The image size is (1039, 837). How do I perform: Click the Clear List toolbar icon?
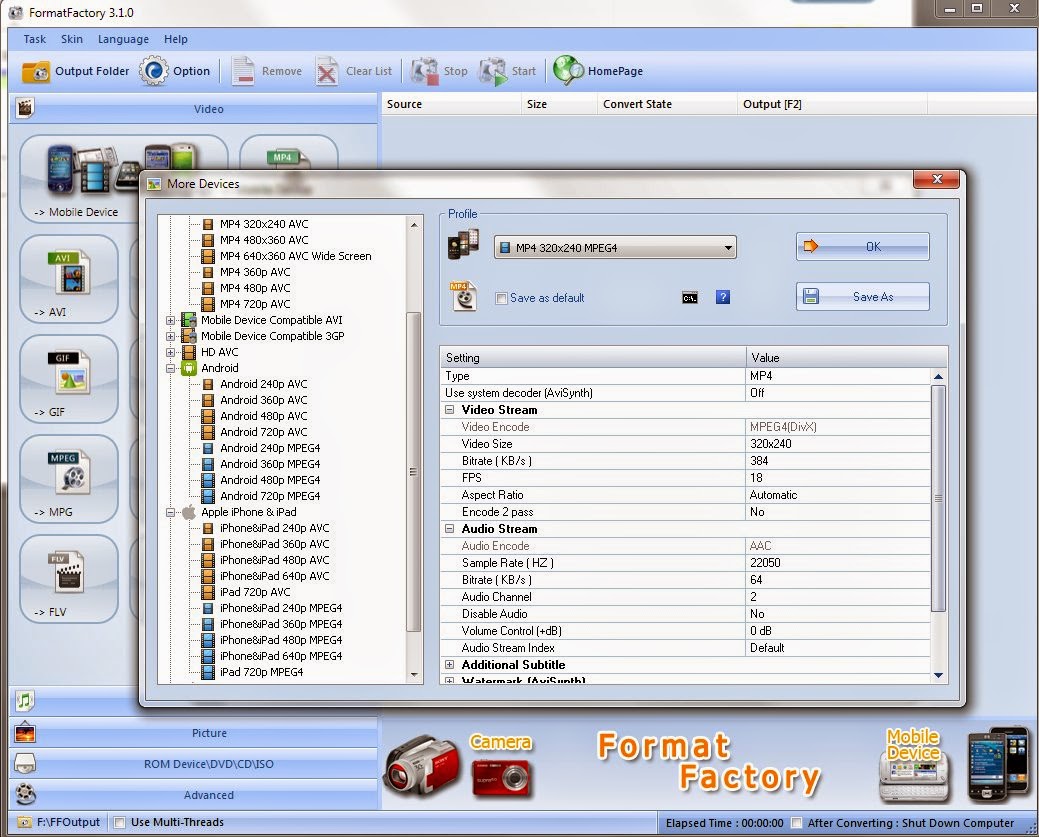click(x=327, y=71)
